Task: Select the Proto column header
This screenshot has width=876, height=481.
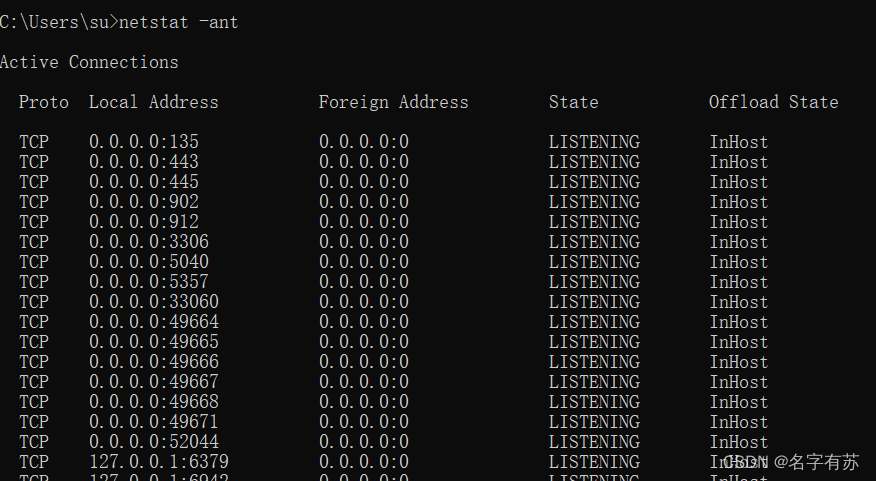Action: coord(44,102)
